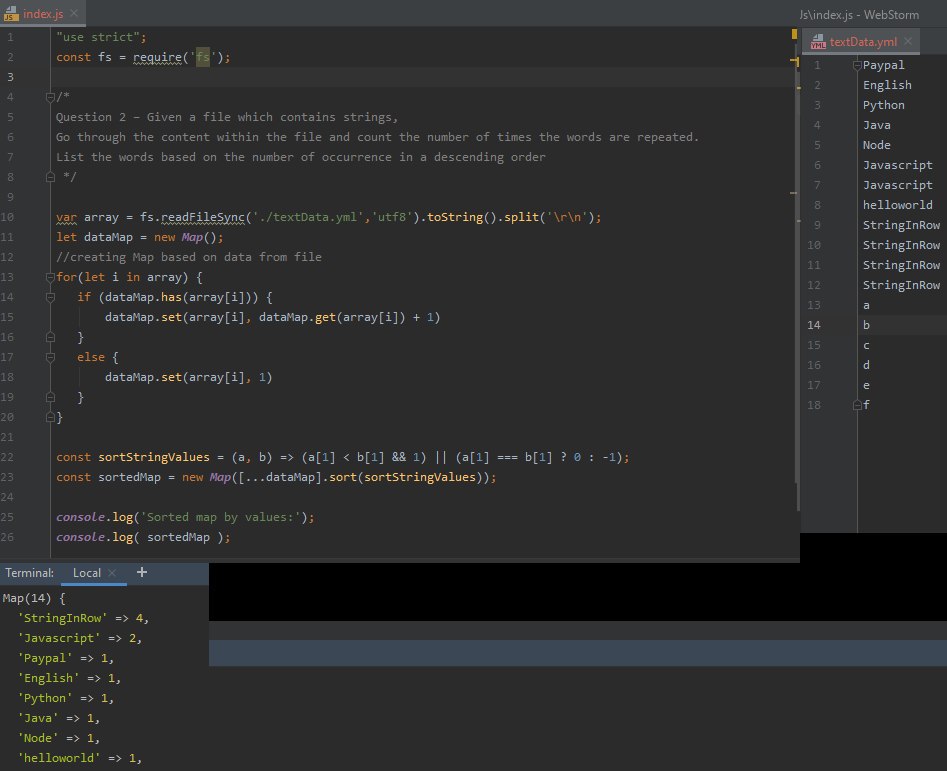Click "'Paypal' => 1" terminal line
The height and width of the screenshot is (771, 947).
coord(66,658)
